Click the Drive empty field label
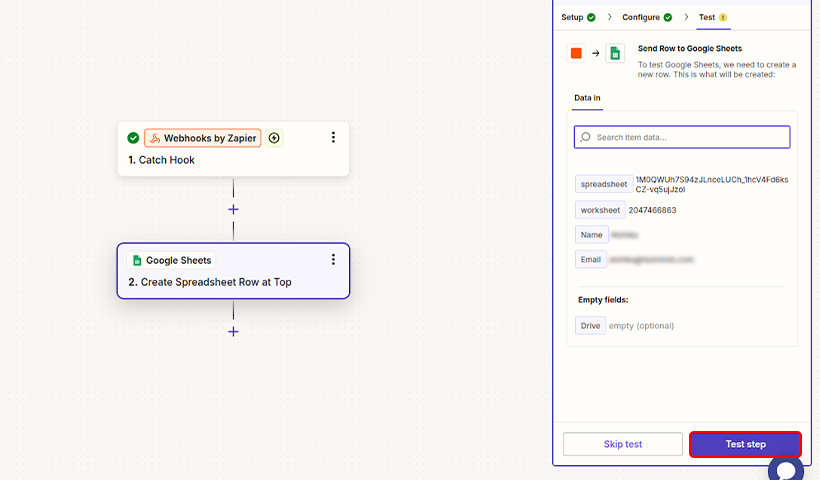The width and height of the screenshot is (820, 480). (x=590, y=325)
